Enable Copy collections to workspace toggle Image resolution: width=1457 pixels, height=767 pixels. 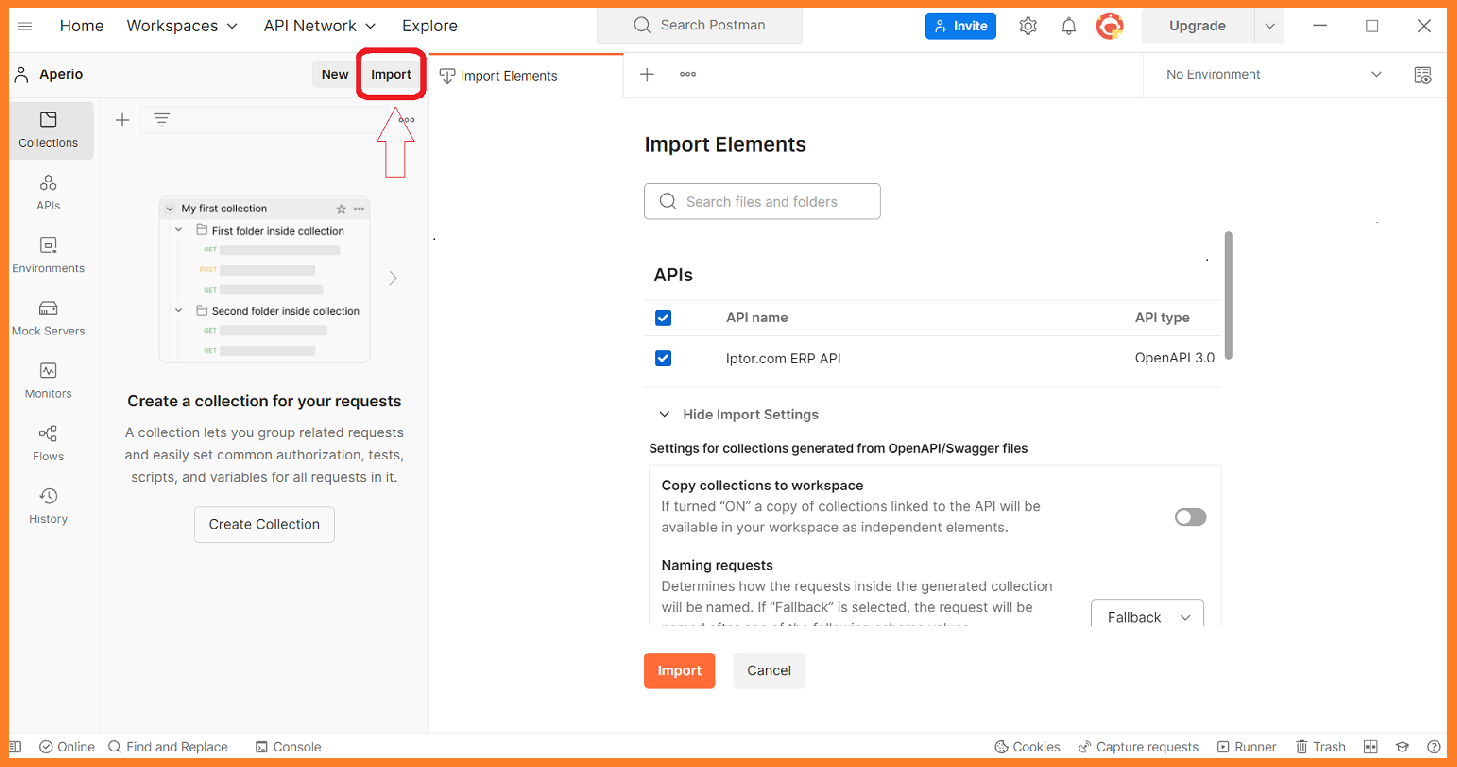coord(1190,517)
